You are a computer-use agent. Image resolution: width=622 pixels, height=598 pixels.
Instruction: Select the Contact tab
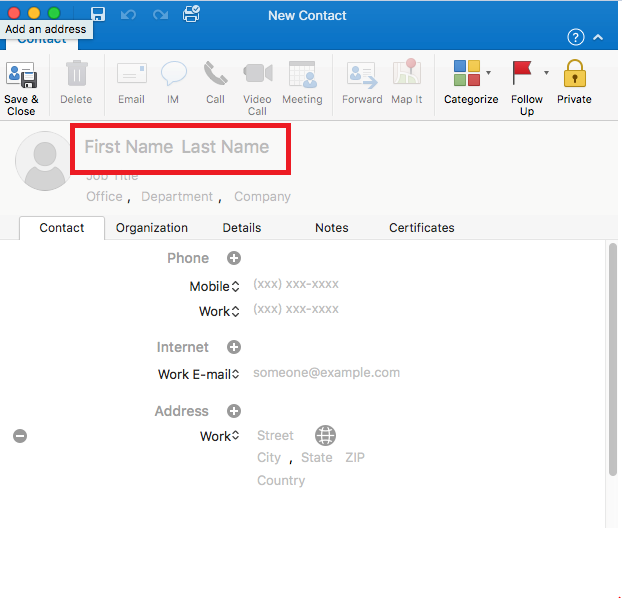click(62, 228)
